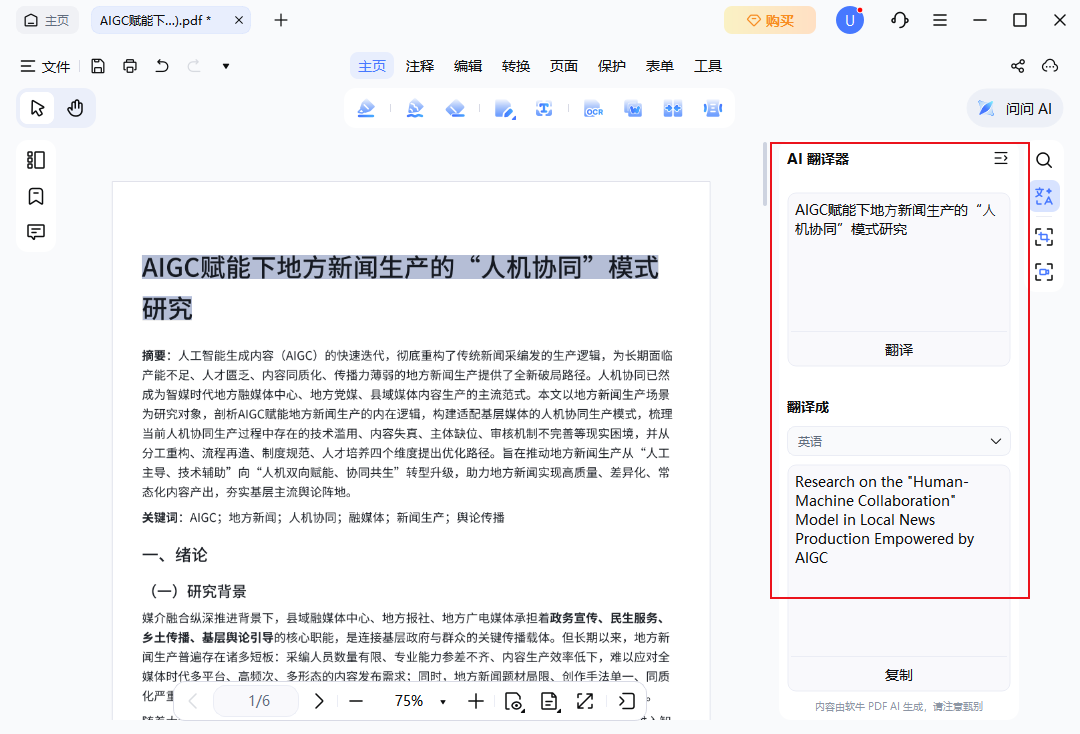The image size is (1080, 734).
Task: Open the reading view mode options
Action: pyautogui.click(x=514, y=701)
